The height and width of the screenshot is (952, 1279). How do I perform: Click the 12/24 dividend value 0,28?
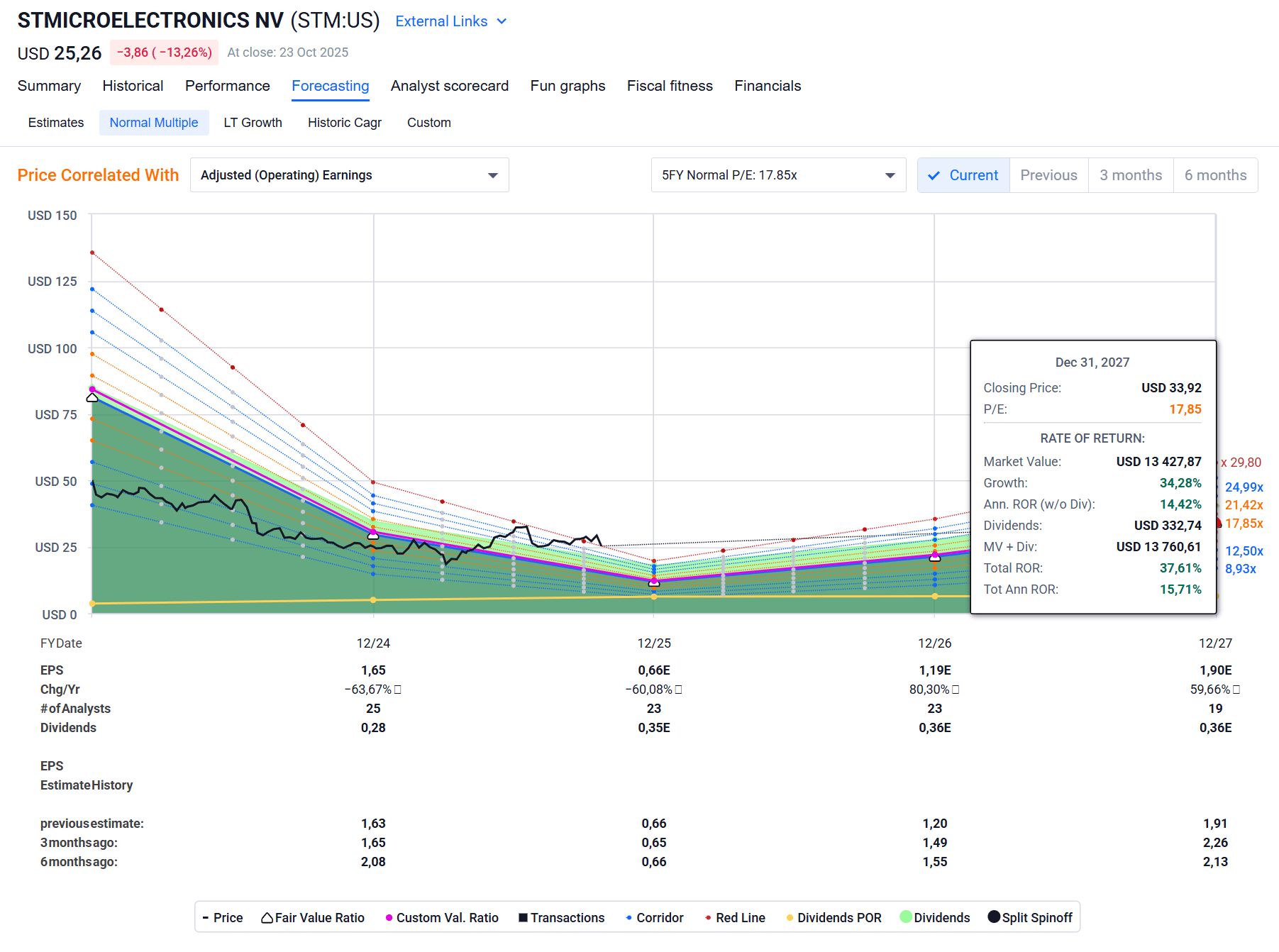point(373,728)
